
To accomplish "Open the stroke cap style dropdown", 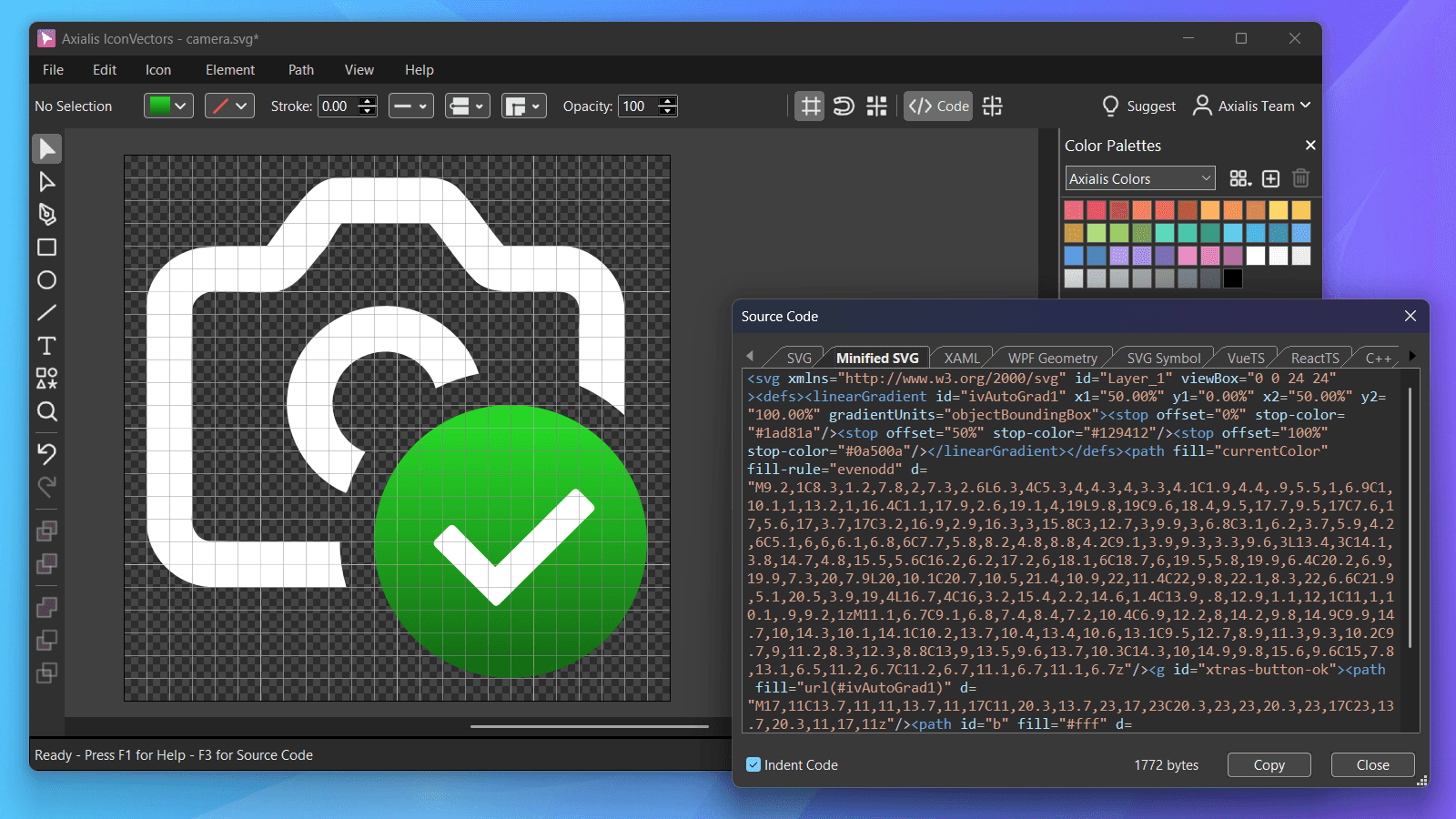I will 468,106.
